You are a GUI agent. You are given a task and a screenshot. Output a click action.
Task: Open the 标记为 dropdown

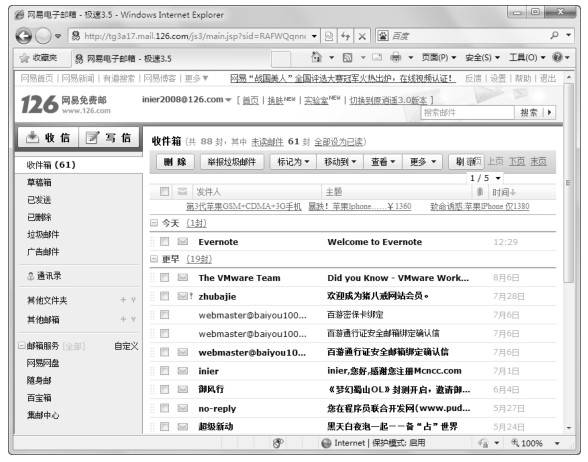tap(293, 162)
